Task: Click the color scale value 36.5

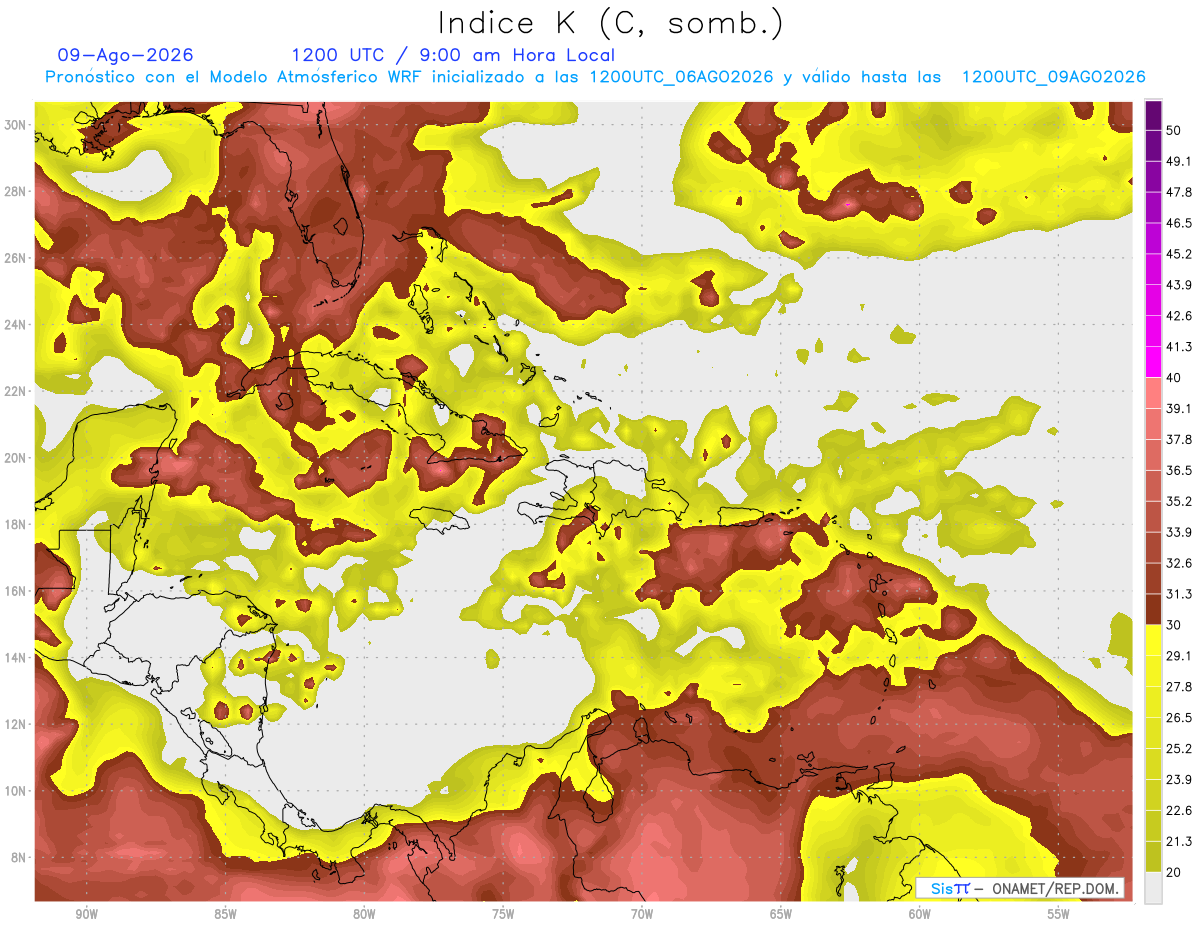Action: click(x=1179, y=470)
